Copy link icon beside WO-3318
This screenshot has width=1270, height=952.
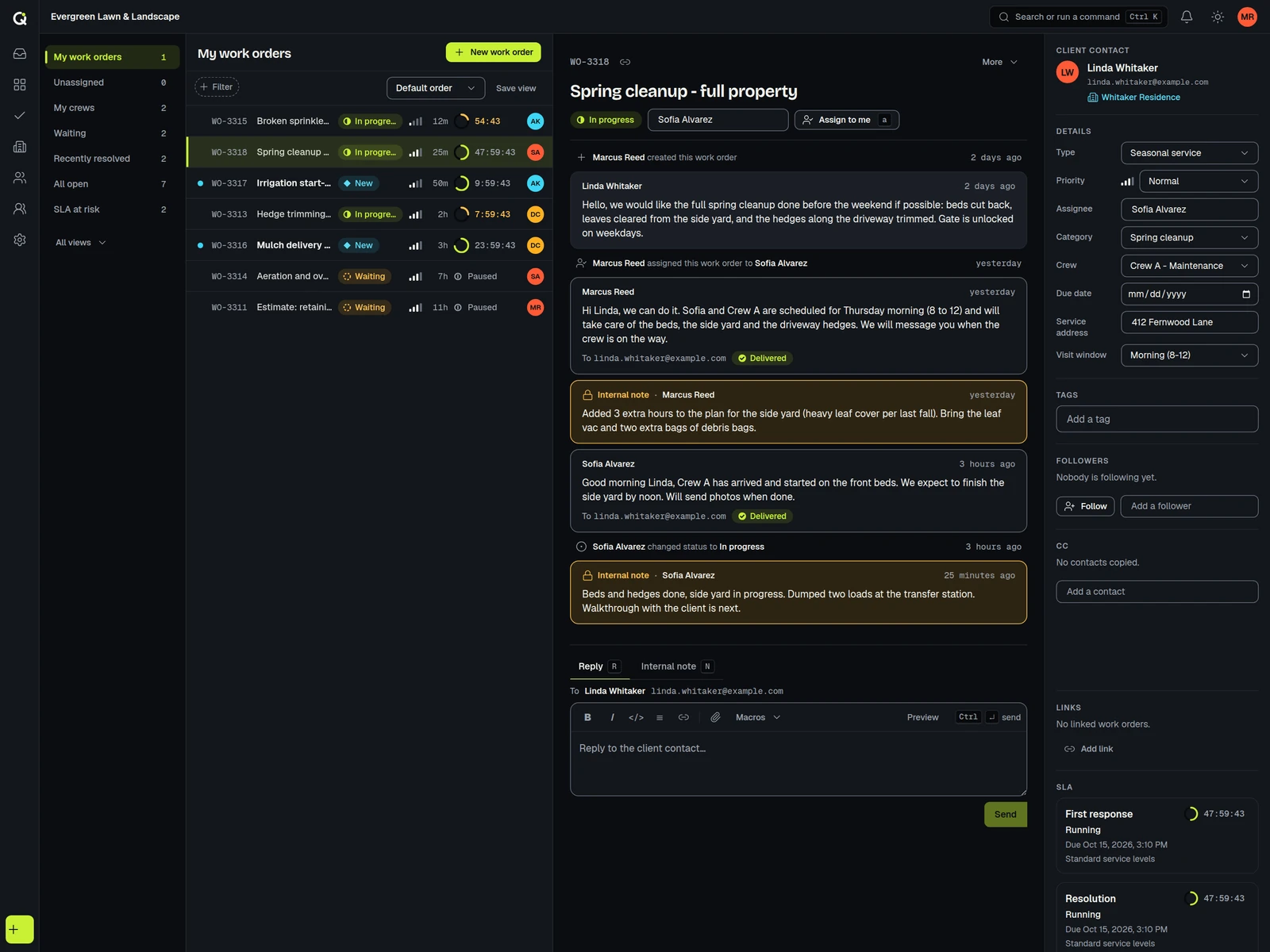625,62
